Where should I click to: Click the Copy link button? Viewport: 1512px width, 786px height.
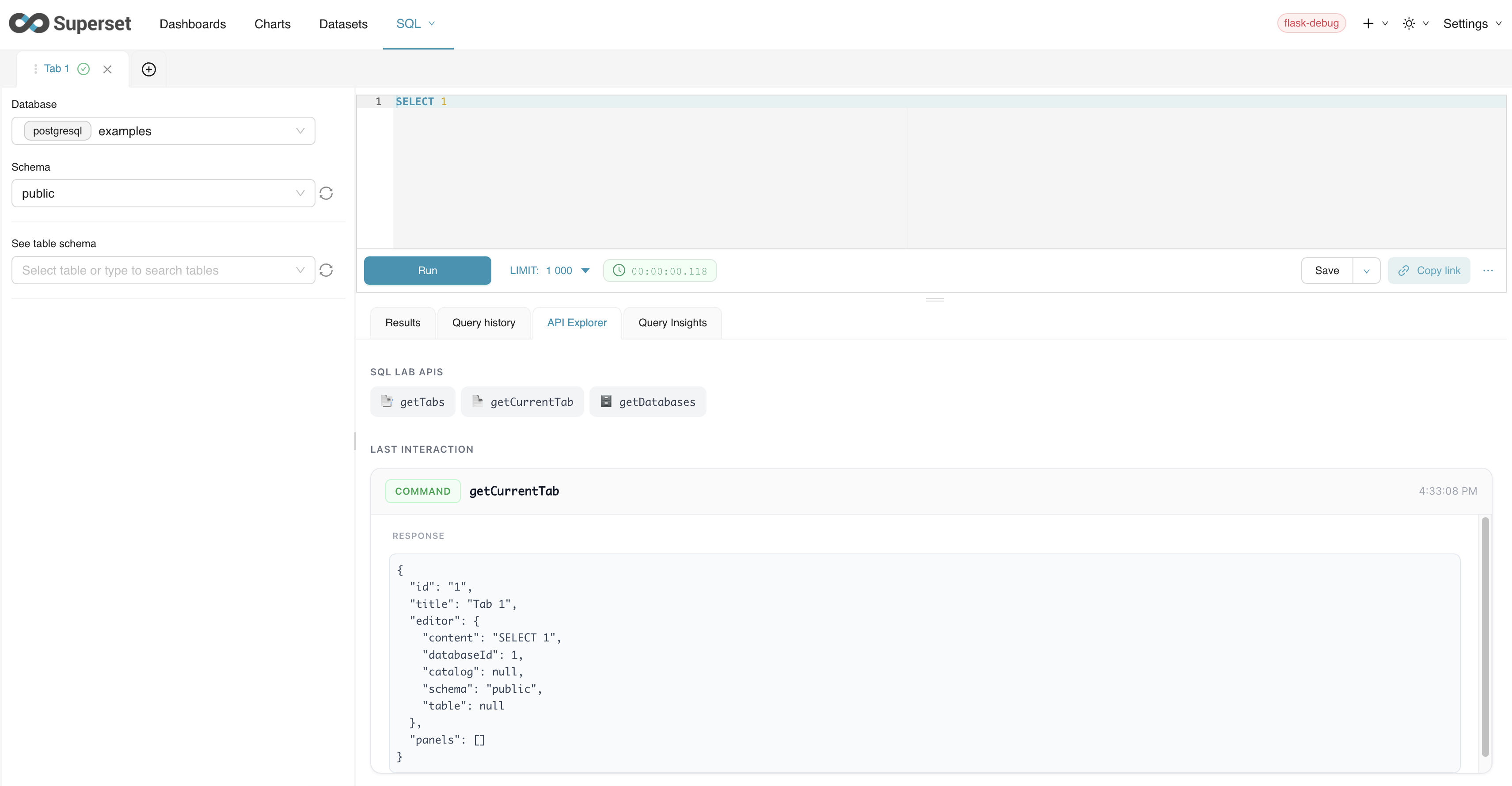[x=1428, y=271]
